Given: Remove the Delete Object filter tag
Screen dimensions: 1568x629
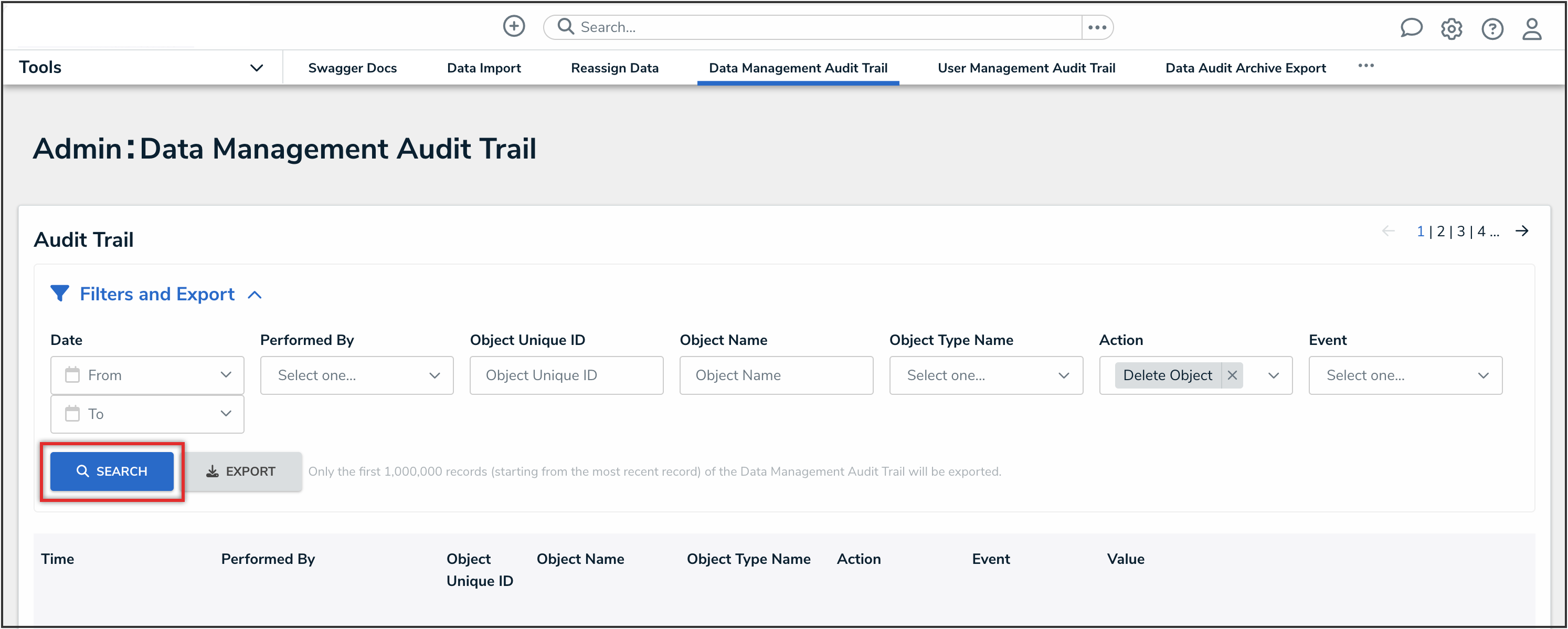Looking at the screenshot, I should 1232,375.
